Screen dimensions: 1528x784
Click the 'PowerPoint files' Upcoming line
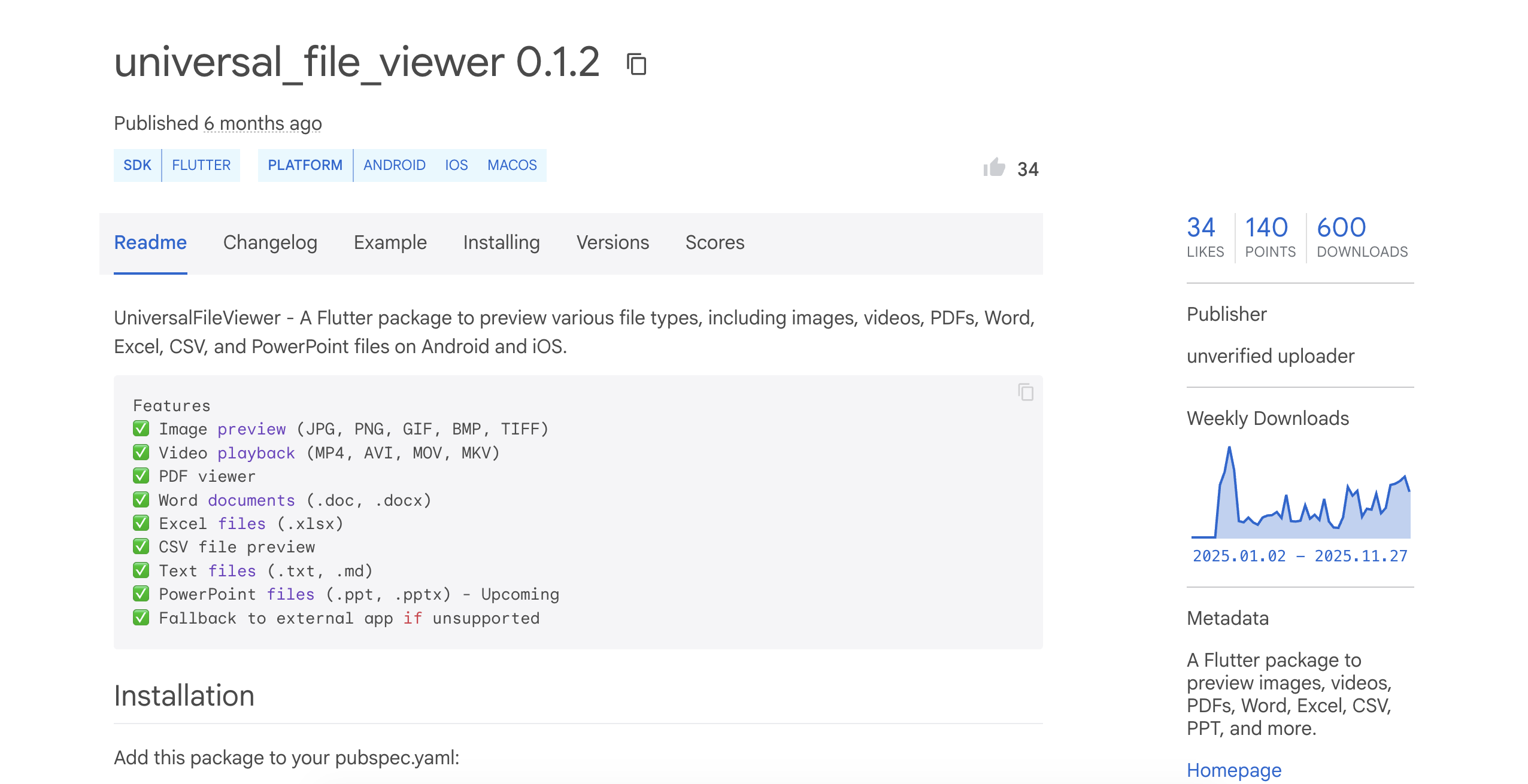pyautogui.click(x=346, y=594)
